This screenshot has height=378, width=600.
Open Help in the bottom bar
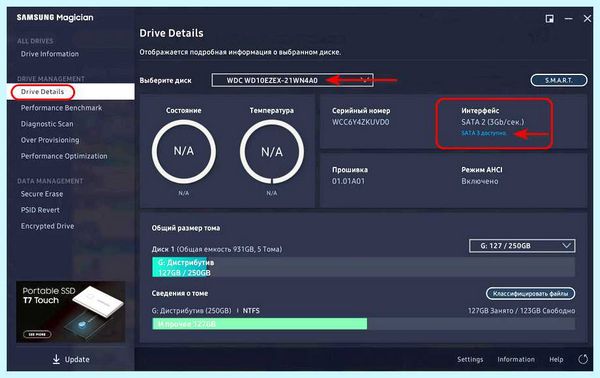556,359
